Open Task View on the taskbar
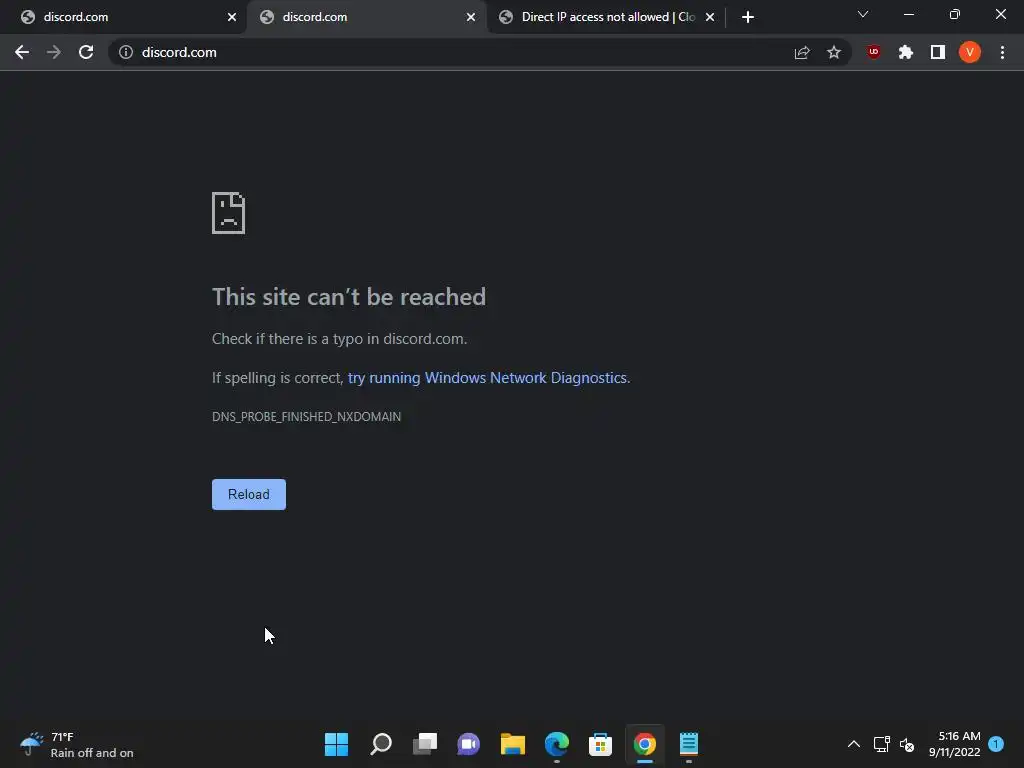The height and width of the screenshot is (768, 1024). 424,744
